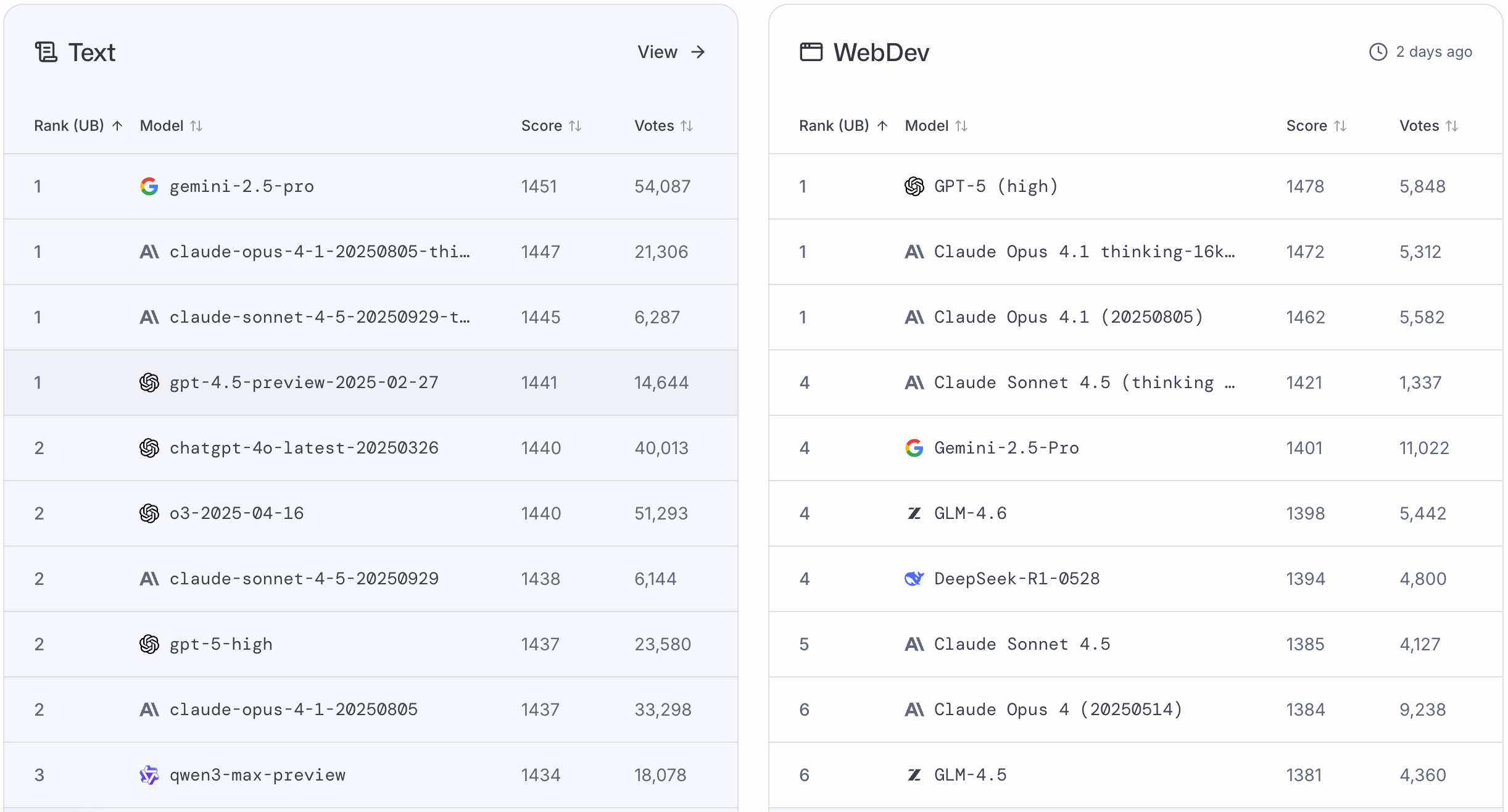
Task: Click the Google logo beside gemini-2.5-pro
Action: tap(149, 186)
